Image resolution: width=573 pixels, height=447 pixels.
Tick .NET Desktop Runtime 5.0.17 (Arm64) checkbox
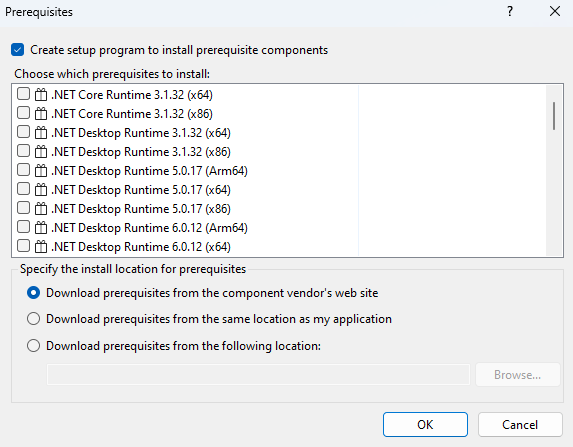(23, 170)
